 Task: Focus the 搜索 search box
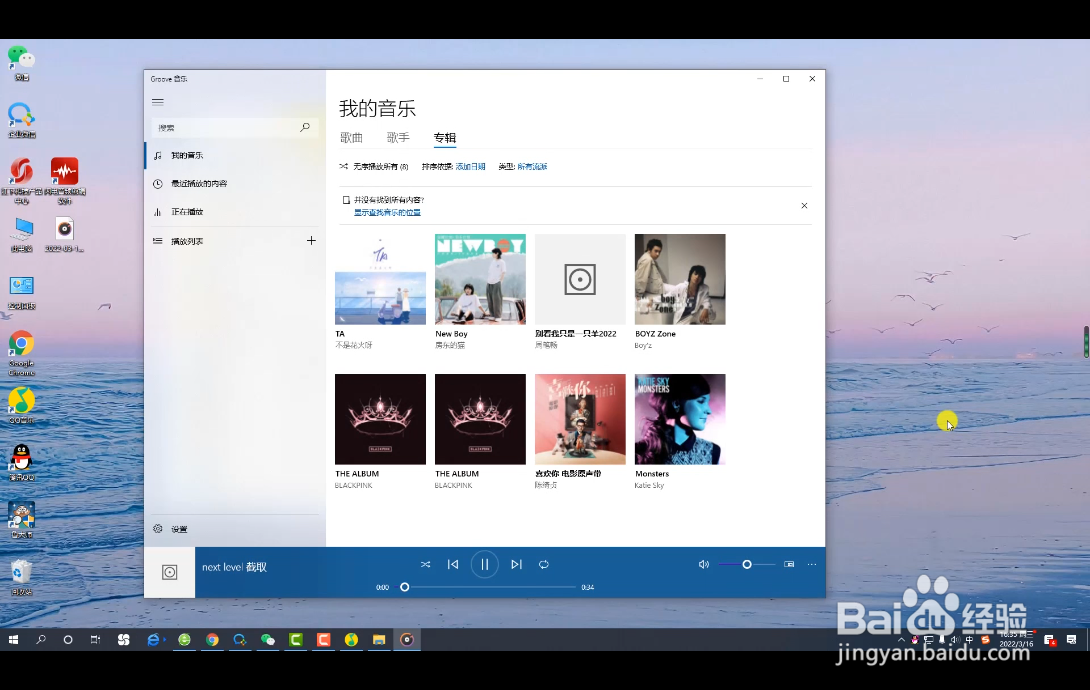235,128
